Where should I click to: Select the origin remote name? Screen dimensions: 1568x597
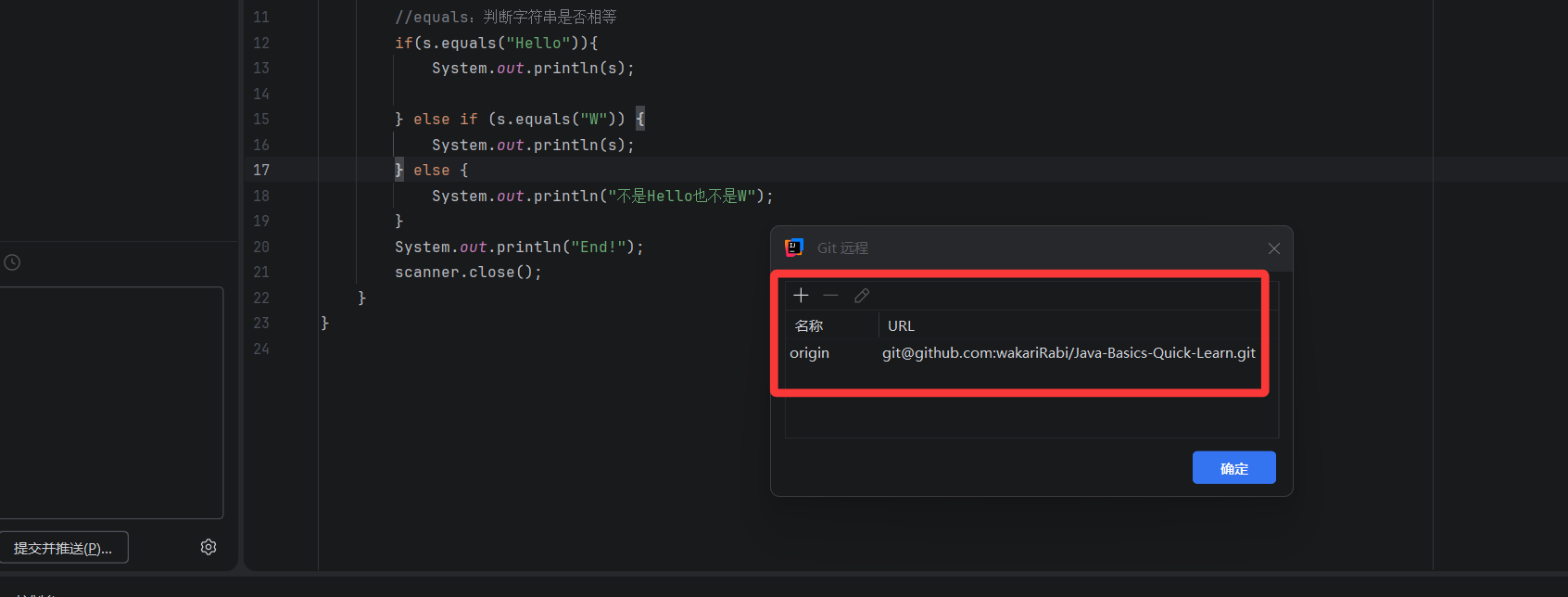click(x=810, y=353)
